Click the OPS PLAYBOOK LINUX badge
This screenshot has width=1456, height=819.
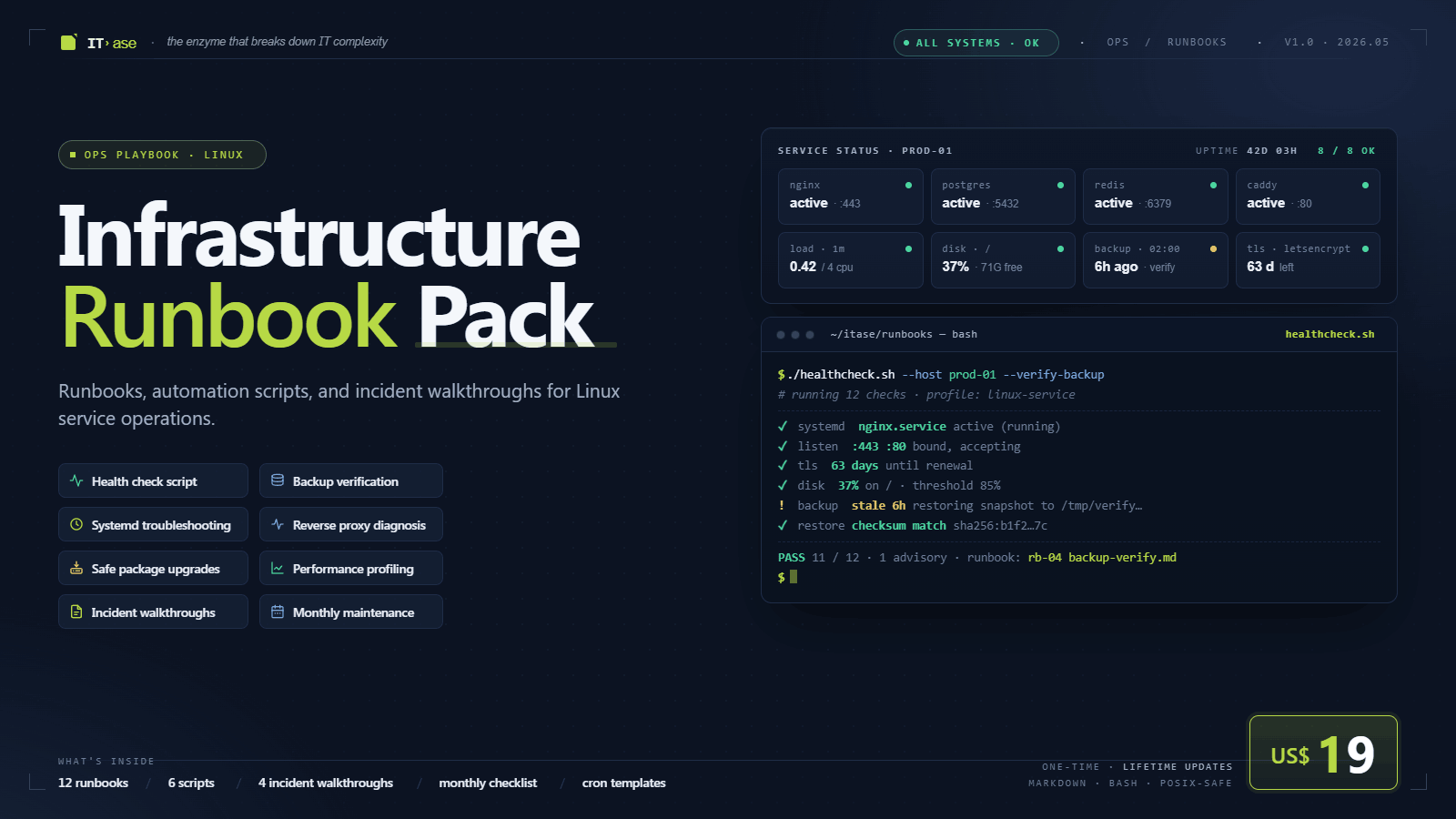[162, 155]
